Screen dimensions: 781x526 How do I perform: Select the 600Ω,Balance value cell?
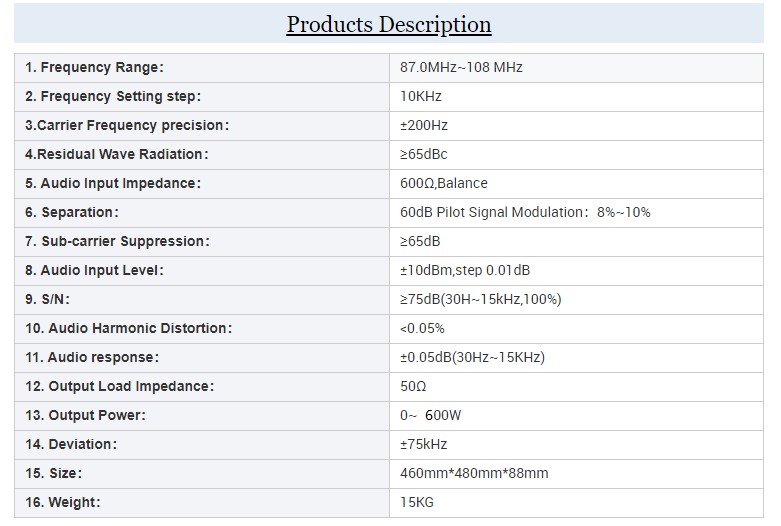[x=444, y=184]
